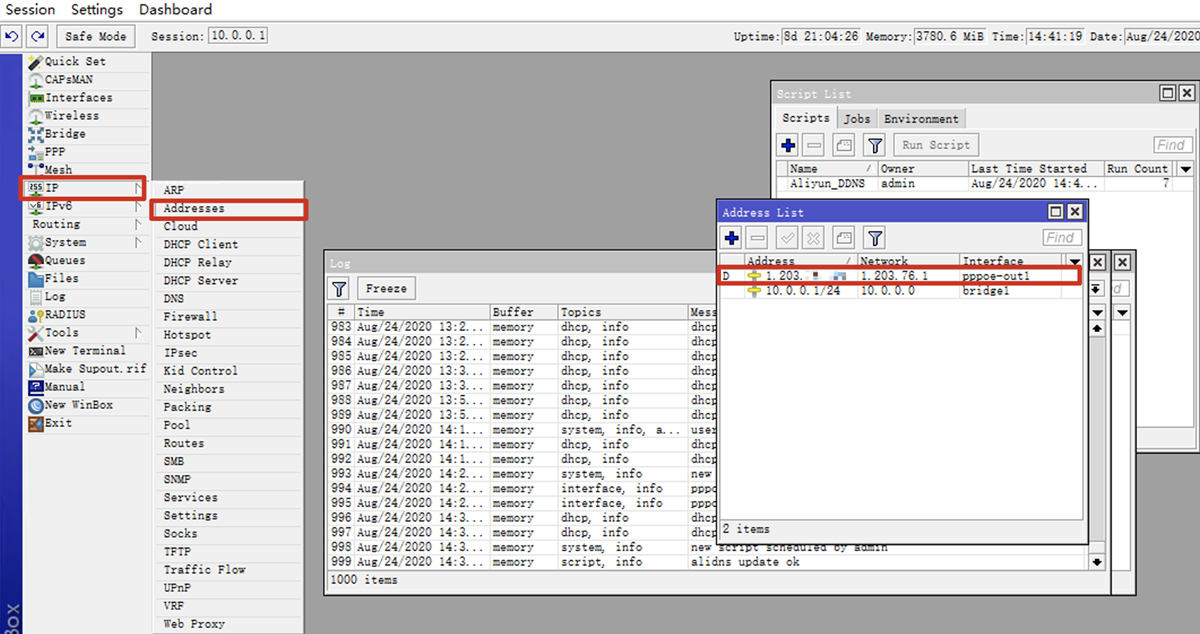Click the filter funnel in Log window
The width and height of the screenshot is (1200, 634).
pyautogui.click(x=339, y=289)
